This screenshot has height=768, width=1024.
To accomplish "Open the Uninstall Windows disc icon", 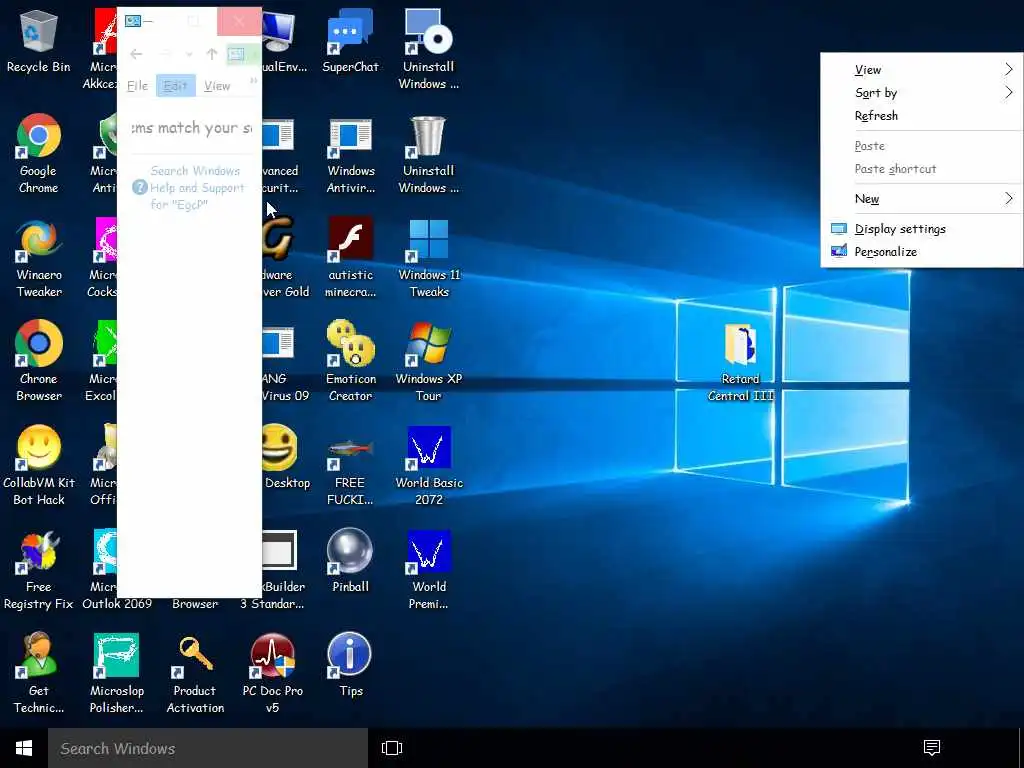I will point(428,49).
